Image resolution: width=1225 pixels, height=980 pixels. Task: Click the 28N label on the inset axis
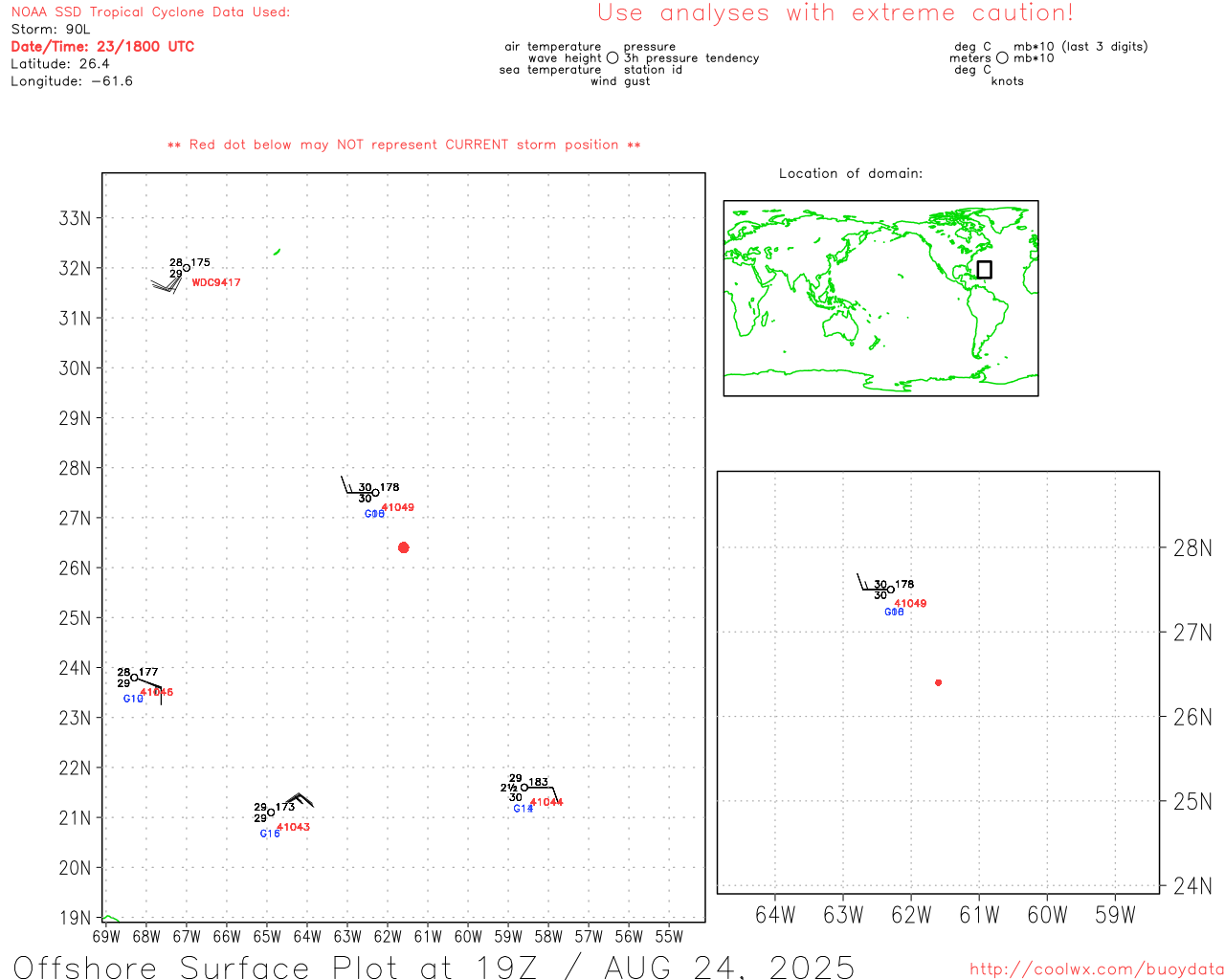pyautogui.click(x=1192, y=548)
